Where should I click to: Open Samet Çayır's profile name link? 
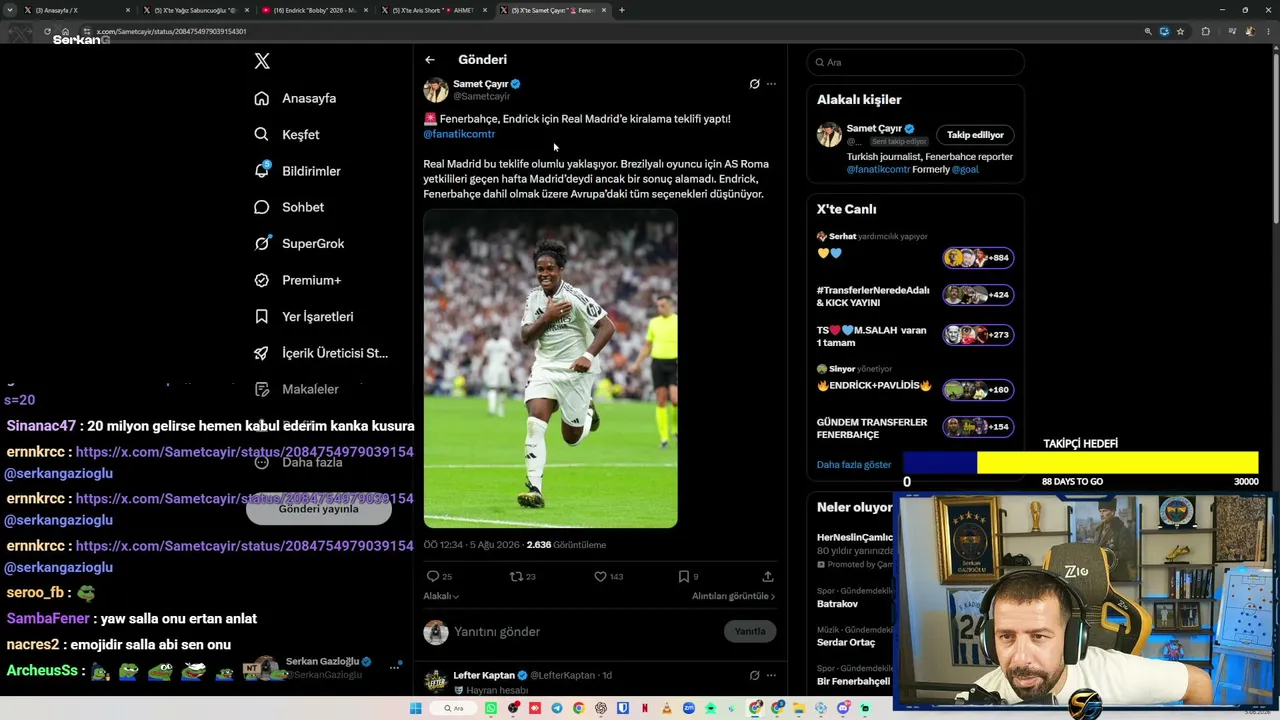coord(481,84)
